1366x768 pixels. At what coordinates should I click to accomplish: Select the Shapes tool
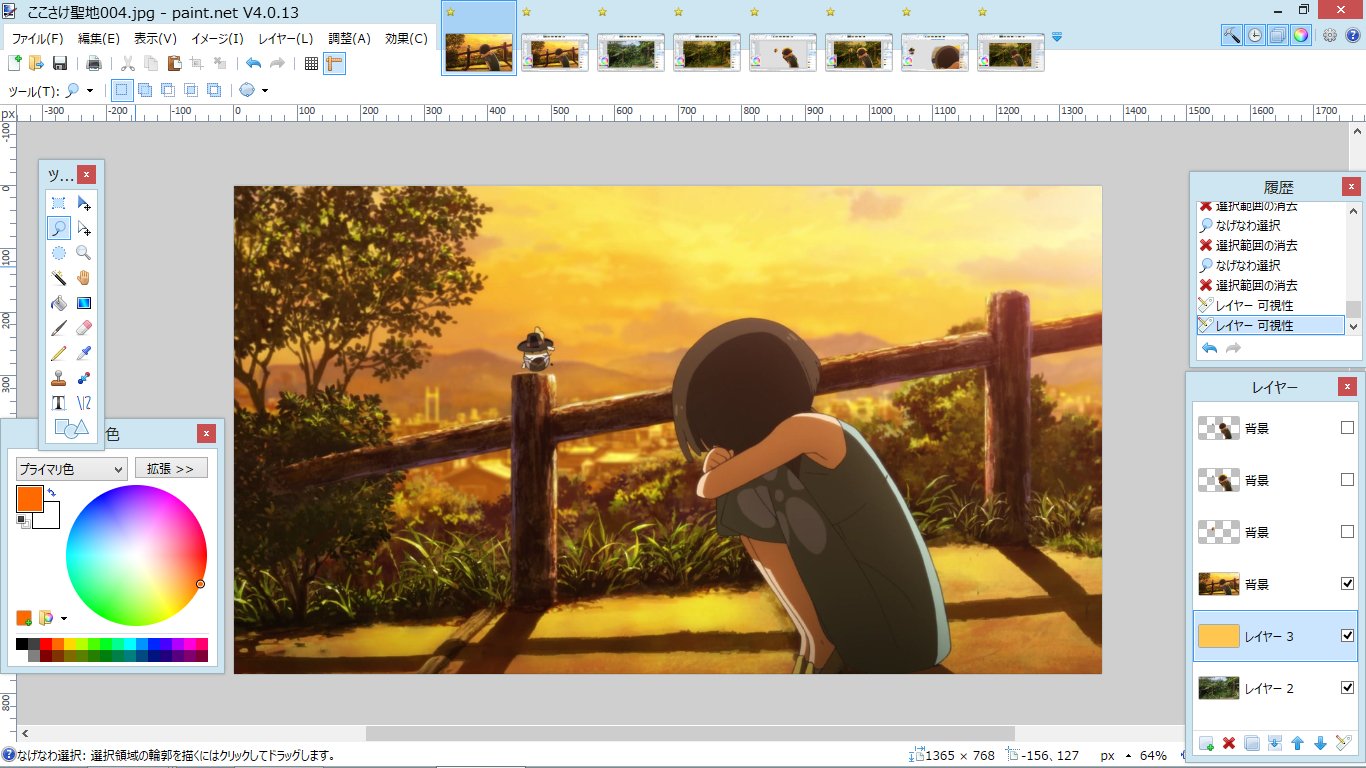click(x=71, y=428)
